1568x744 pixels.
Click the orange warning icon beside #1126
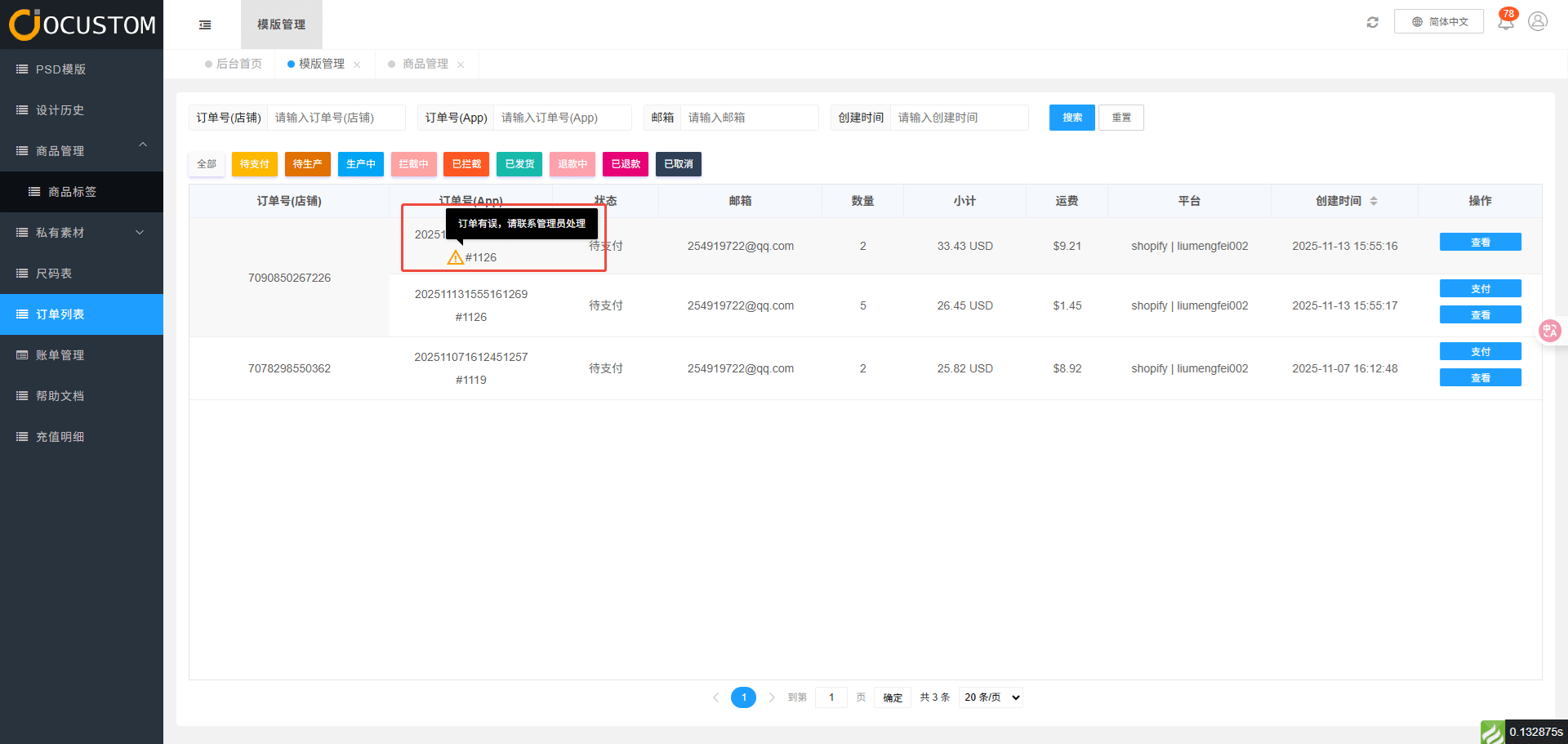(x=455, y=258)
